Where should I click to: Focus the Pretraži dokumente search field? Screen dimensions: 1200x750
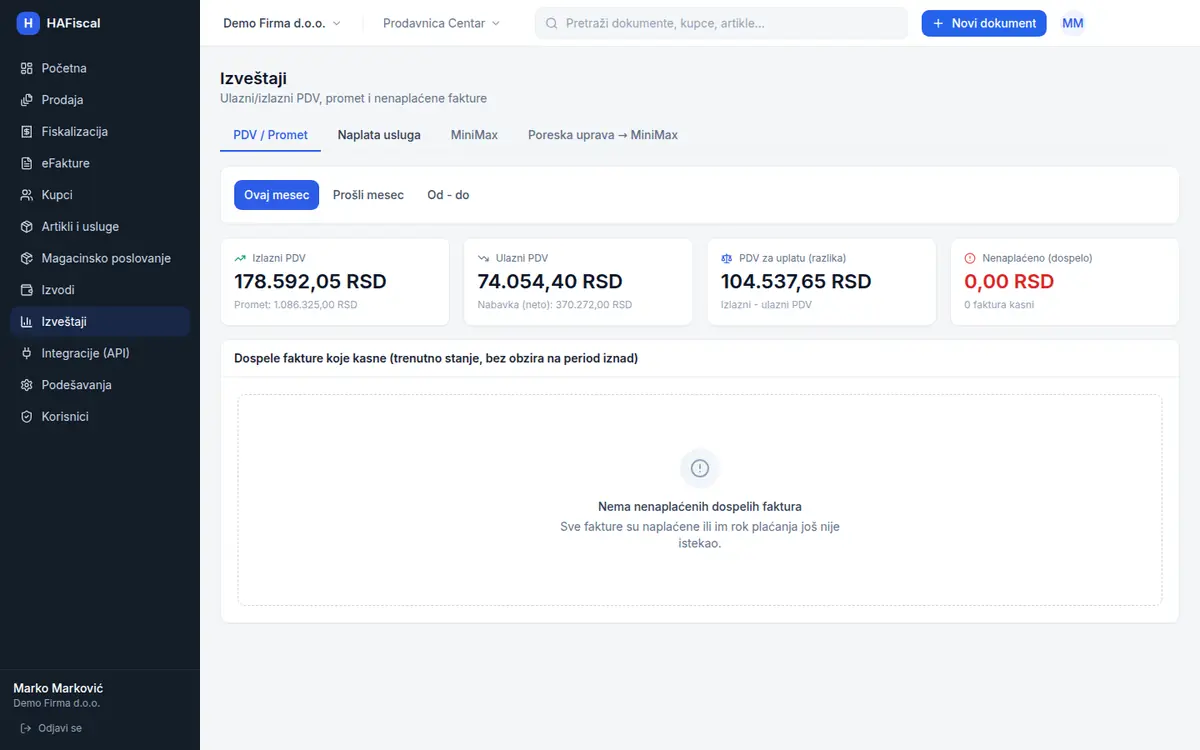pyautogui.click(x=721, y=23)
